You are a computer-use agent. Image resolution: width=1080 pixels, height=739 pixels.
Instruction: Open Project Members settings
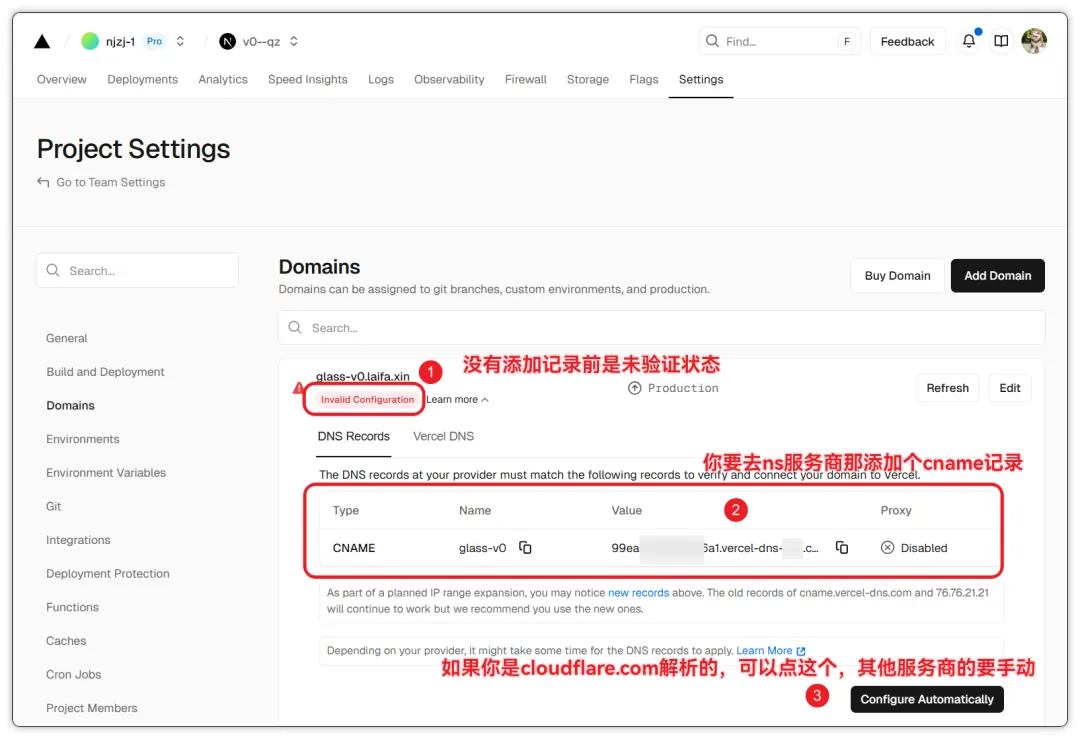[92, 708]
